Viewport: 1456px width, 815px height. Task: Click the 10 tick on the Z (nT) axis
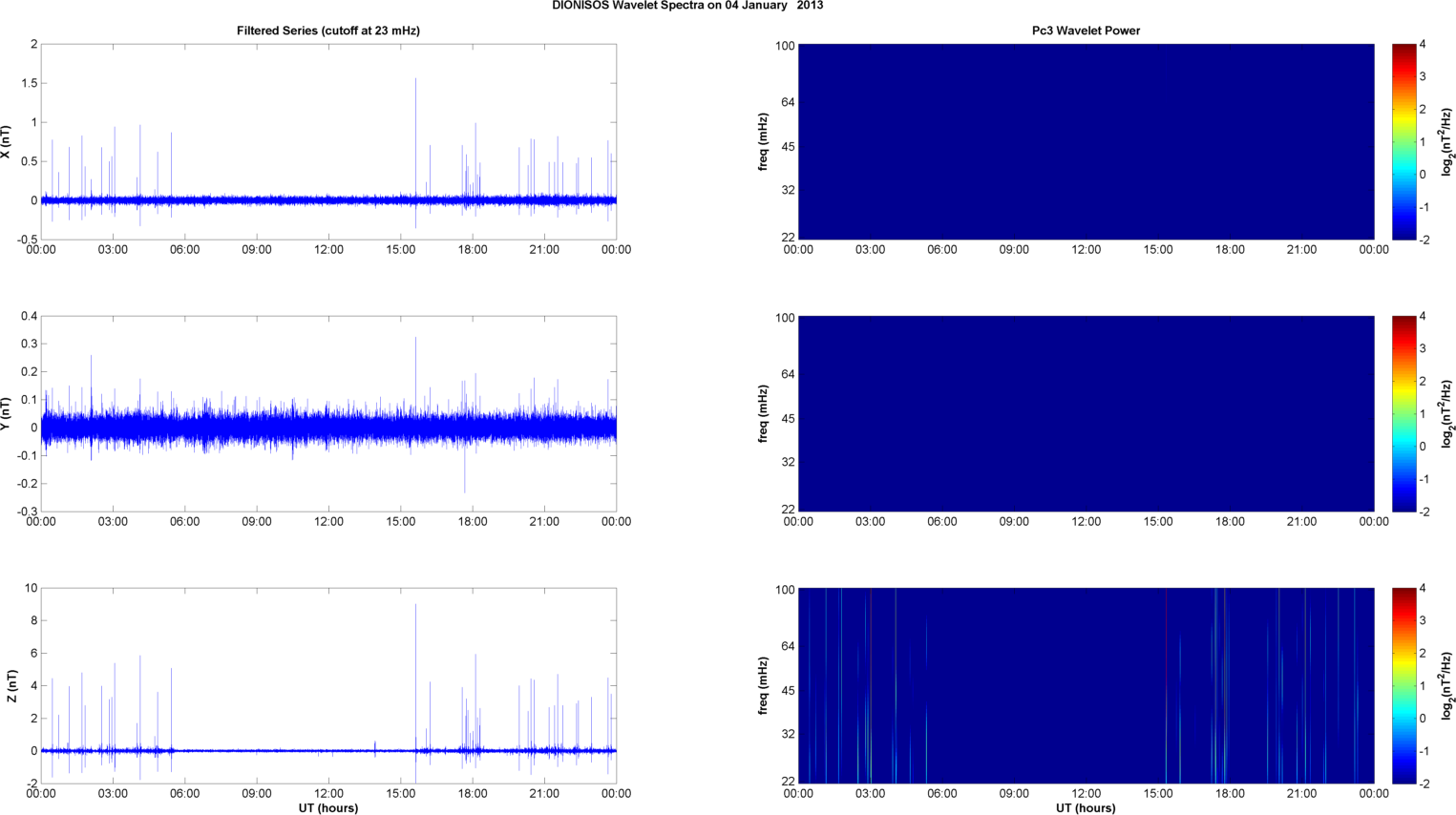(32, 588)
